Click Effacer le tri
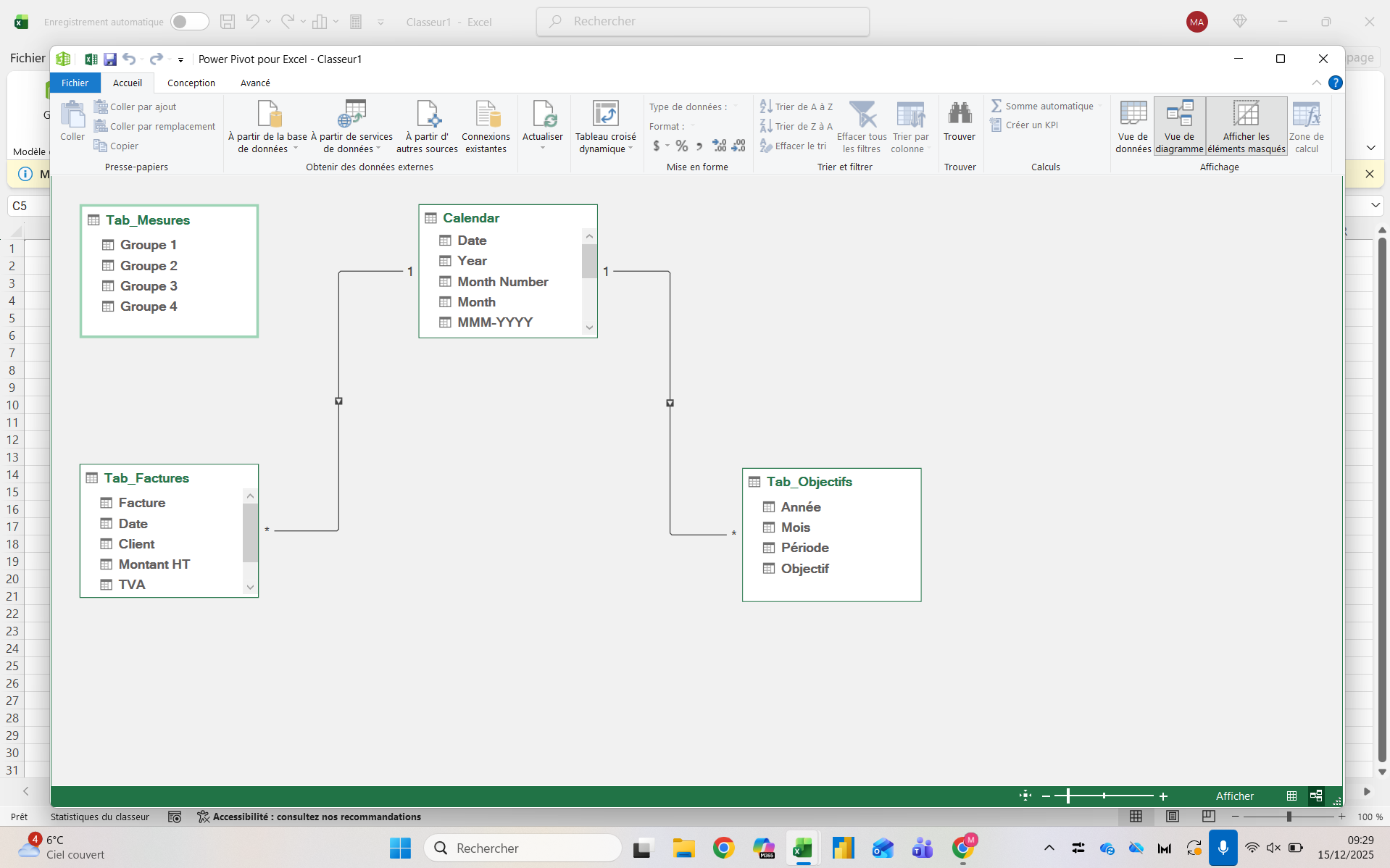 coord(793,146)
